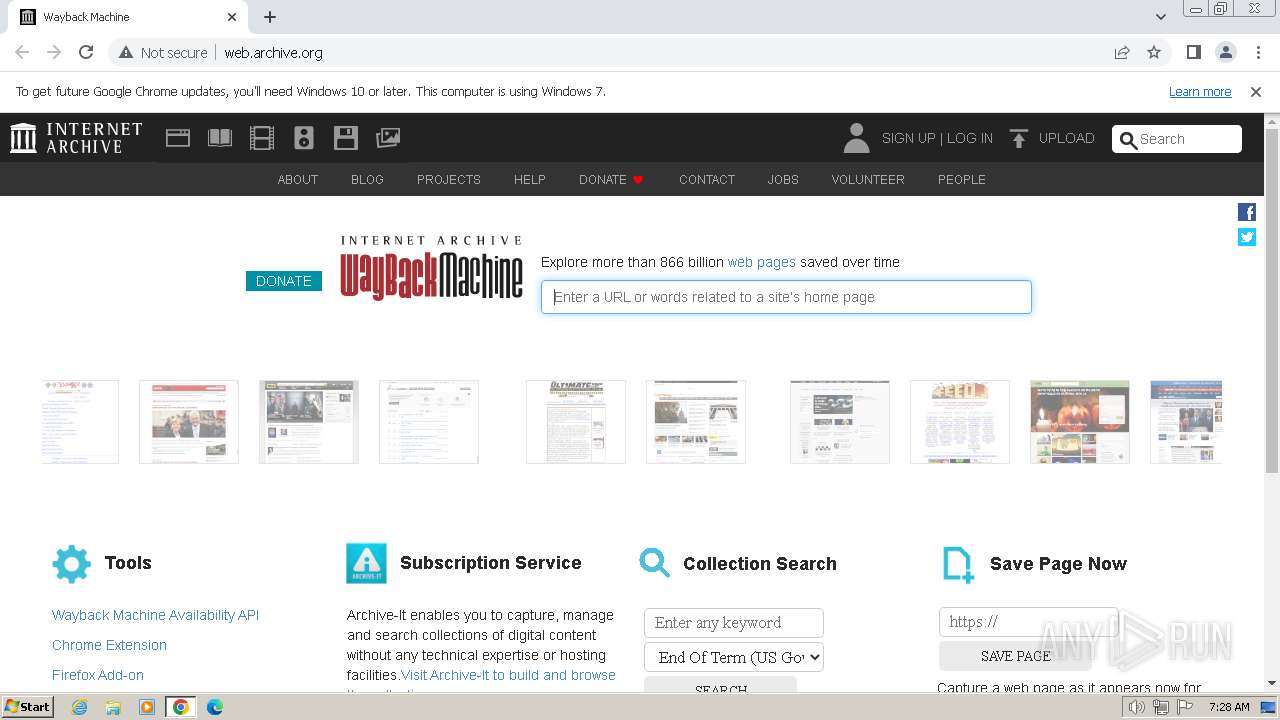Click the Archive-It subscription icon
The width and height of the screenshot is (1280, 720).
[366, 564]
